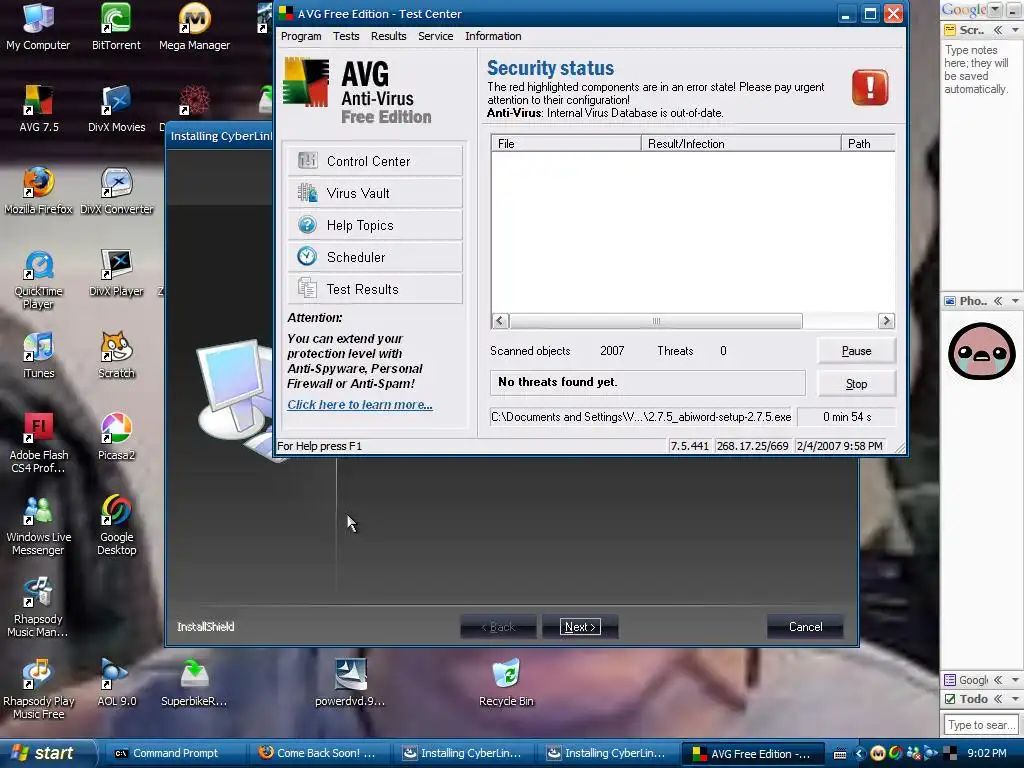Open the Results menu
This screenshot has height=768, width=1024.
389,36
